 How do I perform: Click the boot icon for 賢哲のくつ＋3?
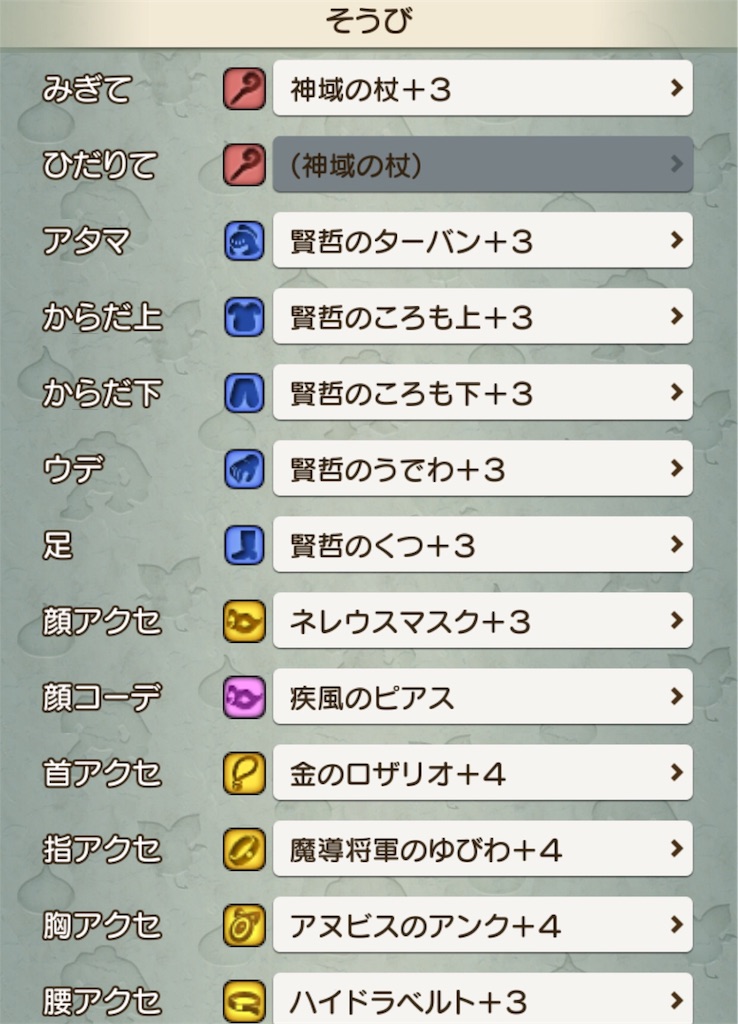click(x=244, y=544)
